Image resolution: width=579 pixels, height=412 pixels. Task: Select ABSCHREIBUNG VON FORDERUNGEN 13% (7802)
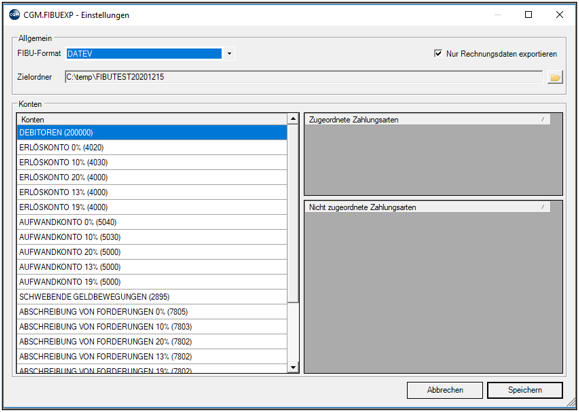pyautogui.click(x=152, y=357)
